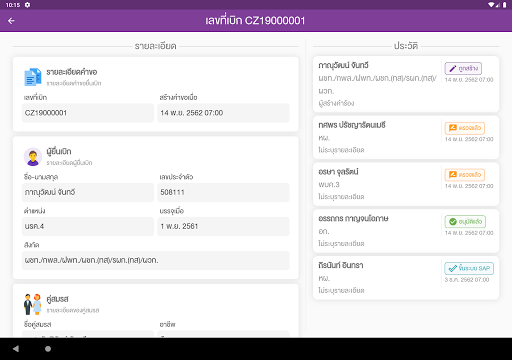The height and width of the screenshot is (360, 512).
Task: Click the department affiliation field
Action: coord(156,260)
